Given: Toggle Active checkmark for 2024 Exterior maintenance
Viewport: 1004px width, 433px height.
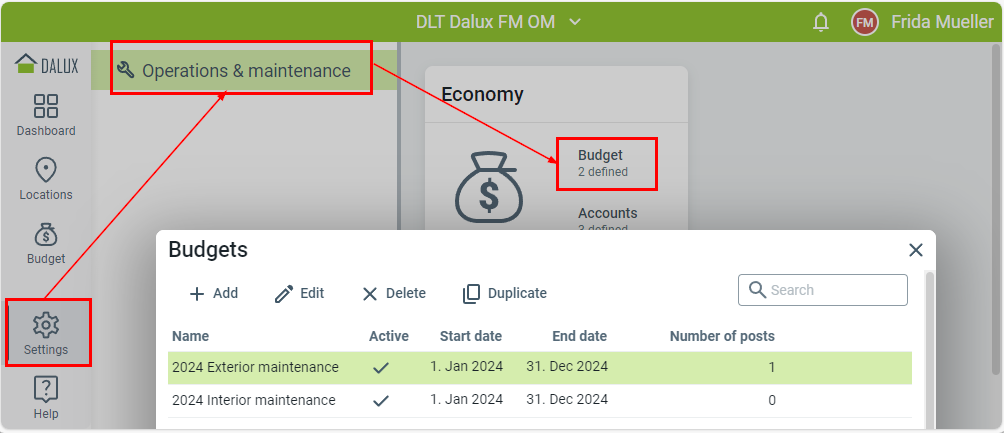Looking at the screenshot, I should pos(380,368).
